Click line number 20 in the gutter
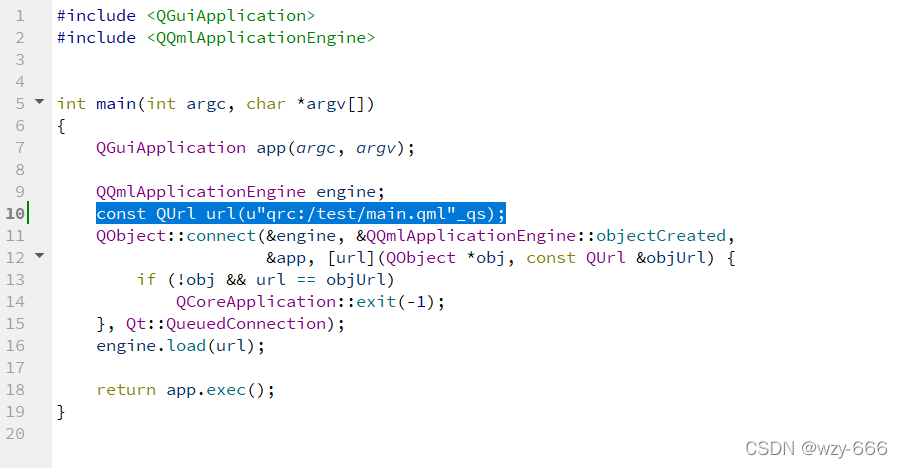Viewport: 903px width, 468px height. (15, 434)
